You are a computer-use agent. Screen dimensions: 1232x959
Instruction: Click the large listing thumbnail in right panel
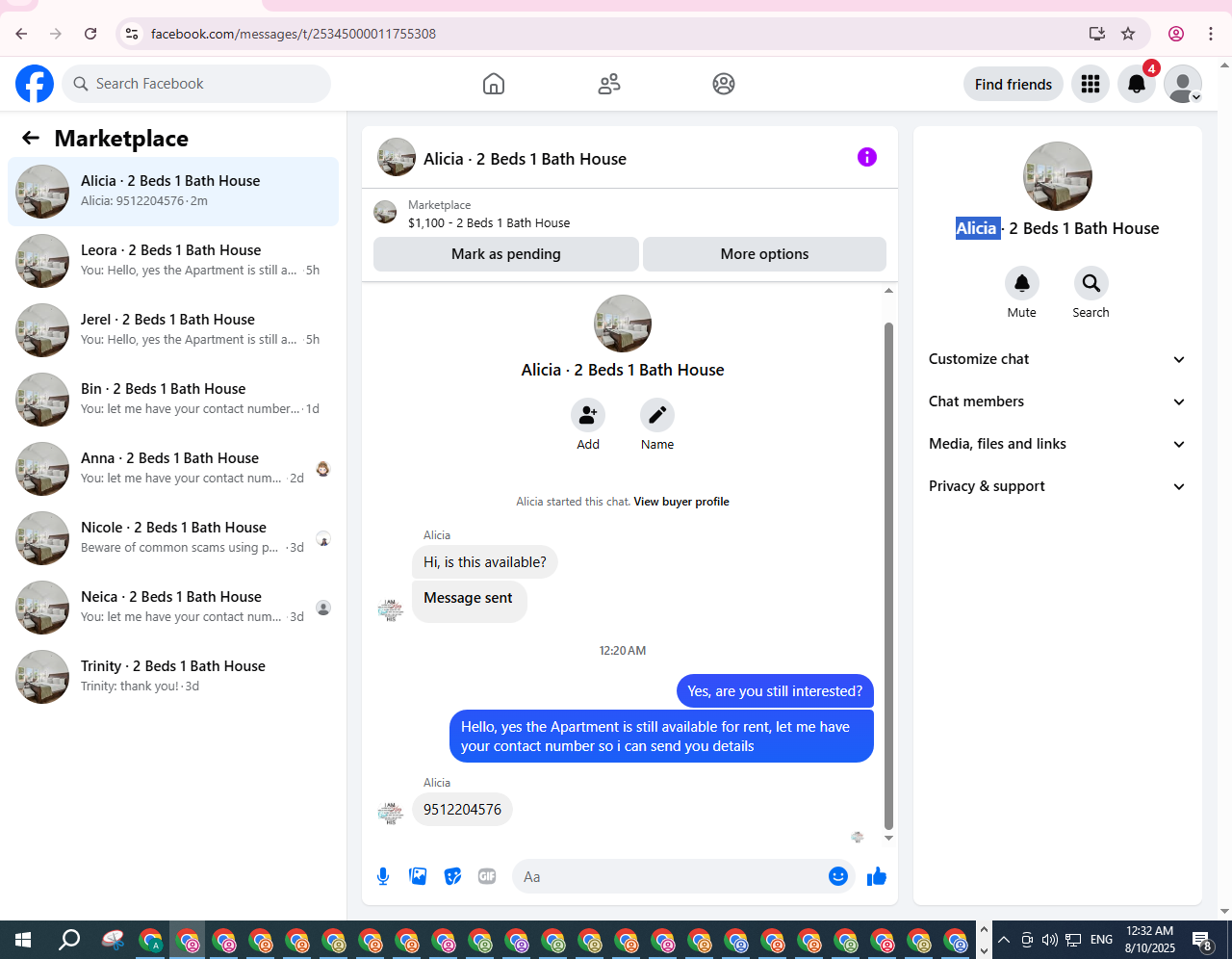pyautogui.click(x=1058, y=176)
